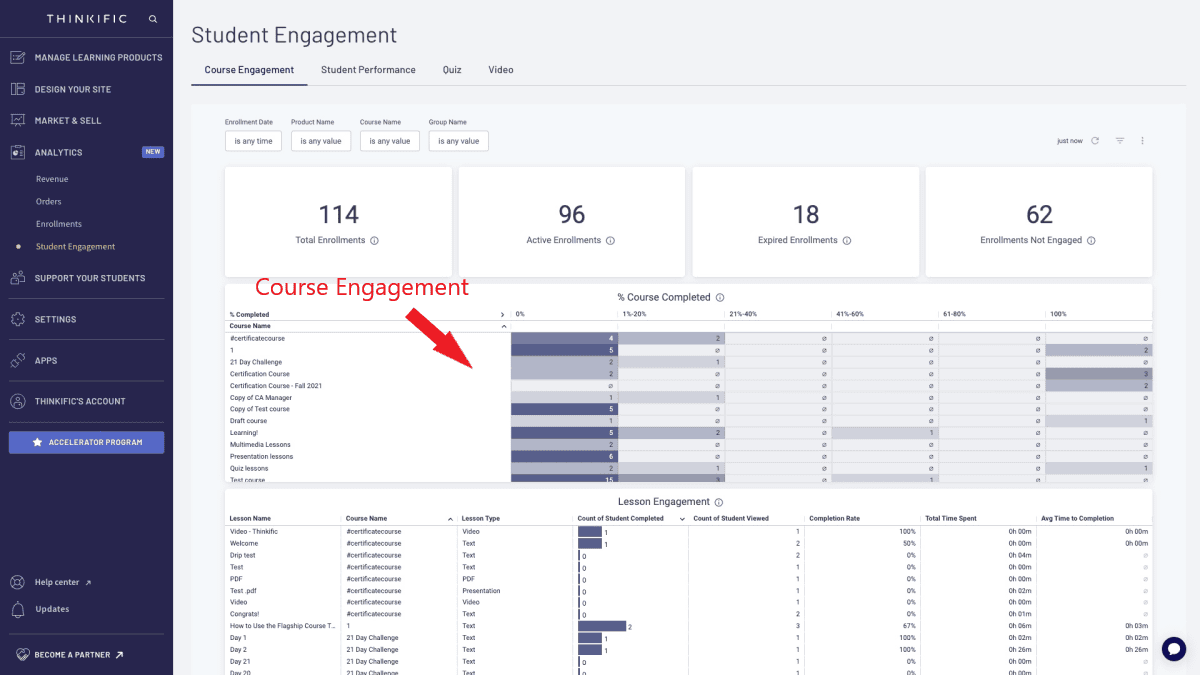Select 'Multimedia Lessons' course row
Viewport: 1200px width, 675px height.
260,445
